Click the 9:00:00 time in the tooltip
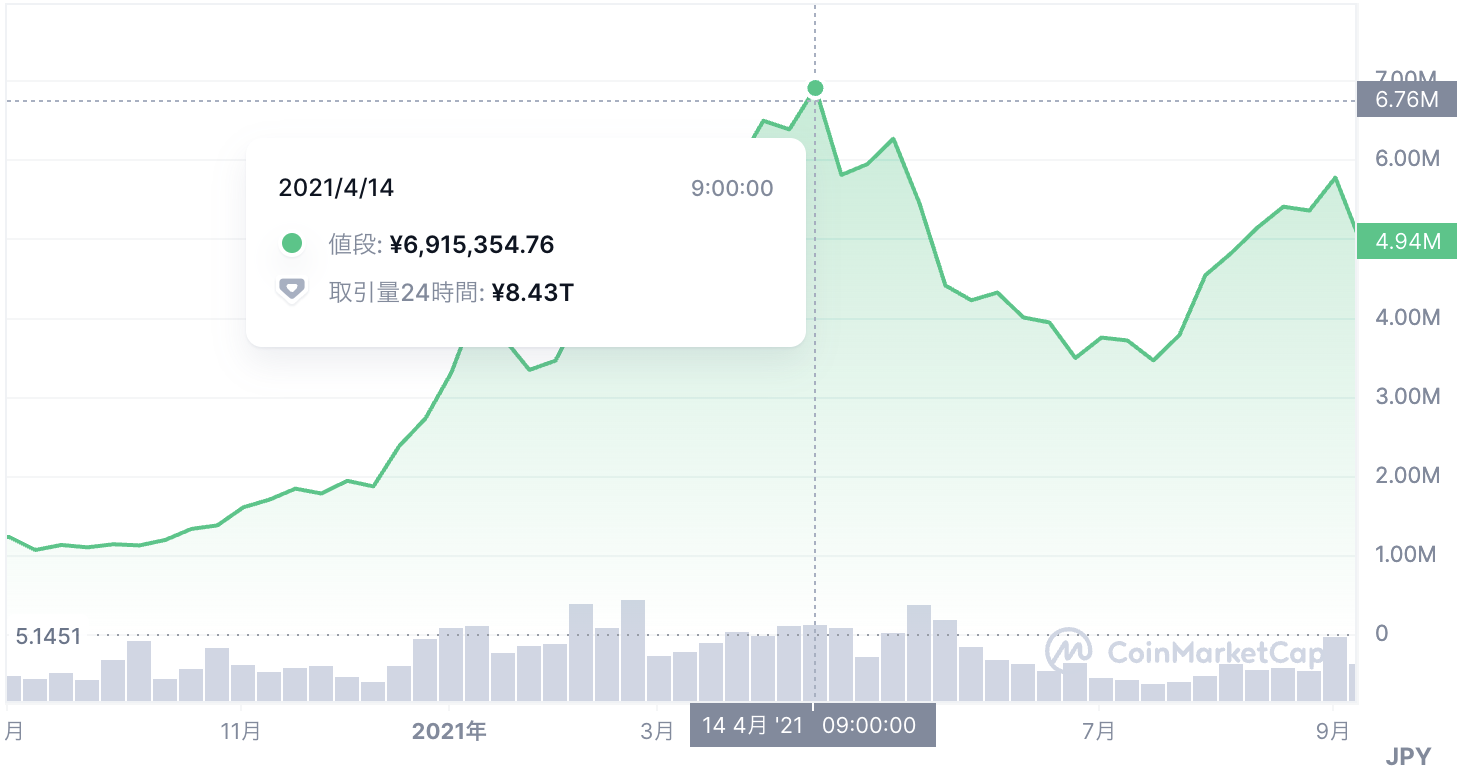The width and height of the screenshot is (1466, 778). click(x=732, y=188)
